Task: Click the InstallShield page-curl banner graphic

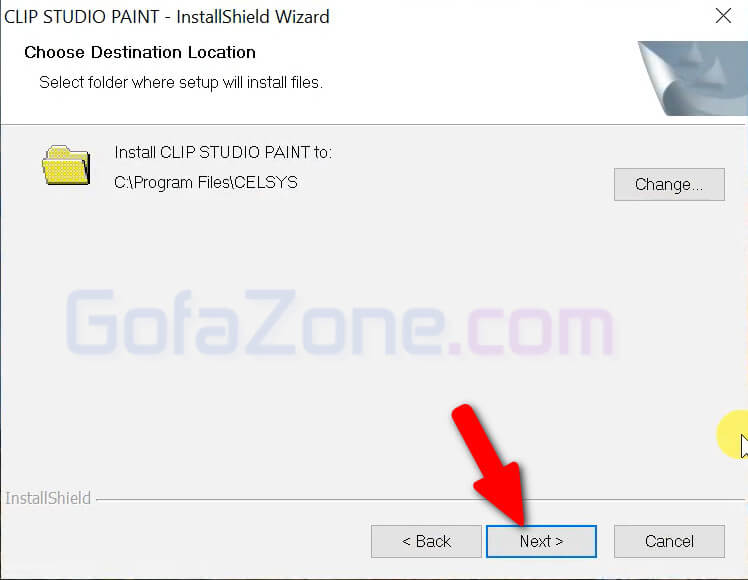Action: pos(693,78)
